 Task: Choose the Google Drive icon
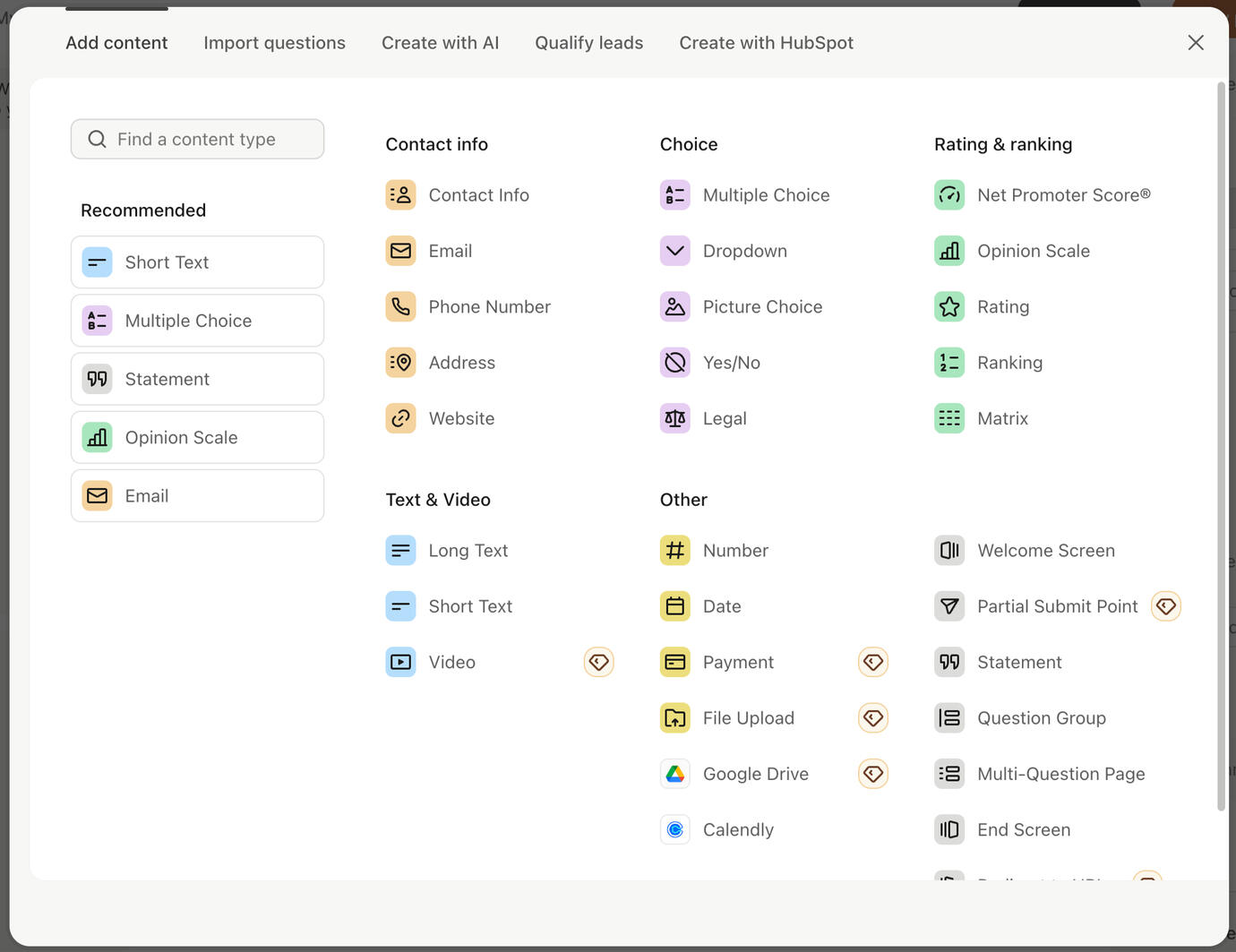tap(674, 774)
